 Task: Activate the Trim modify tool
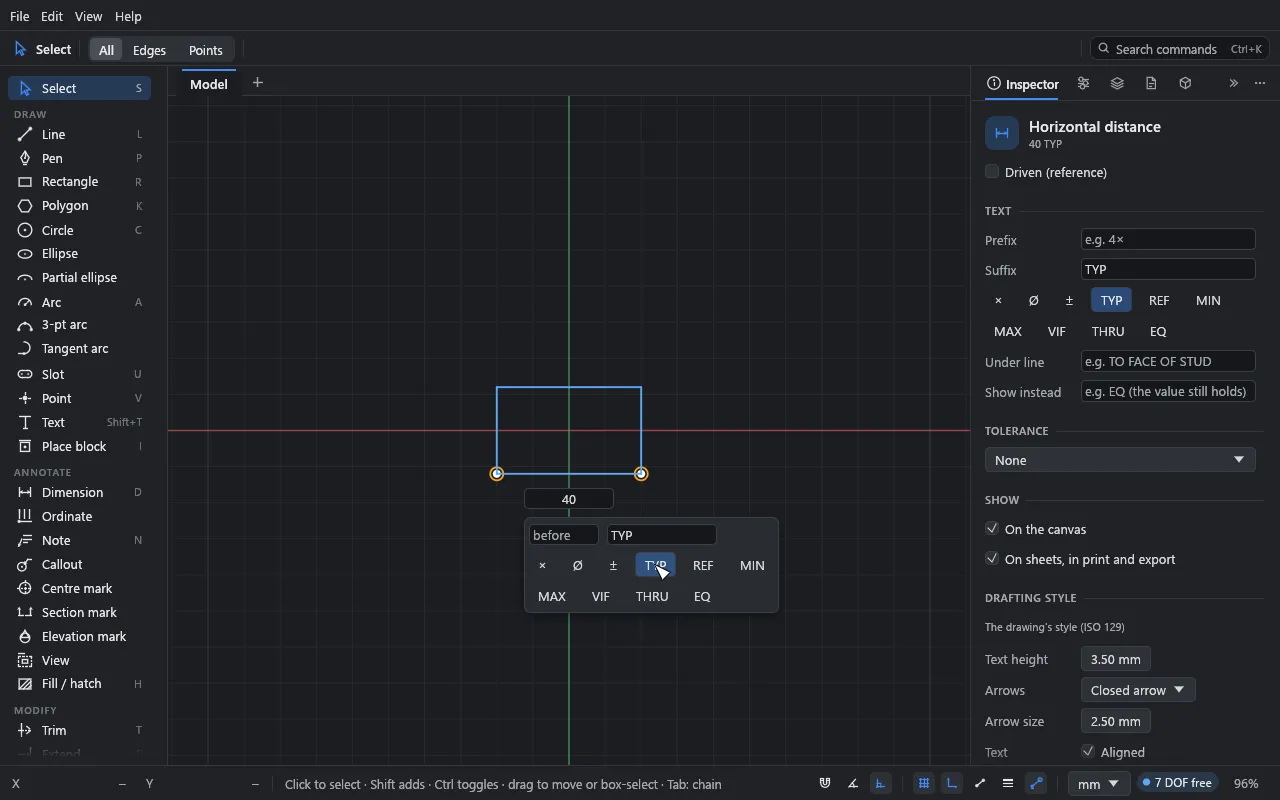coord(80,730)
